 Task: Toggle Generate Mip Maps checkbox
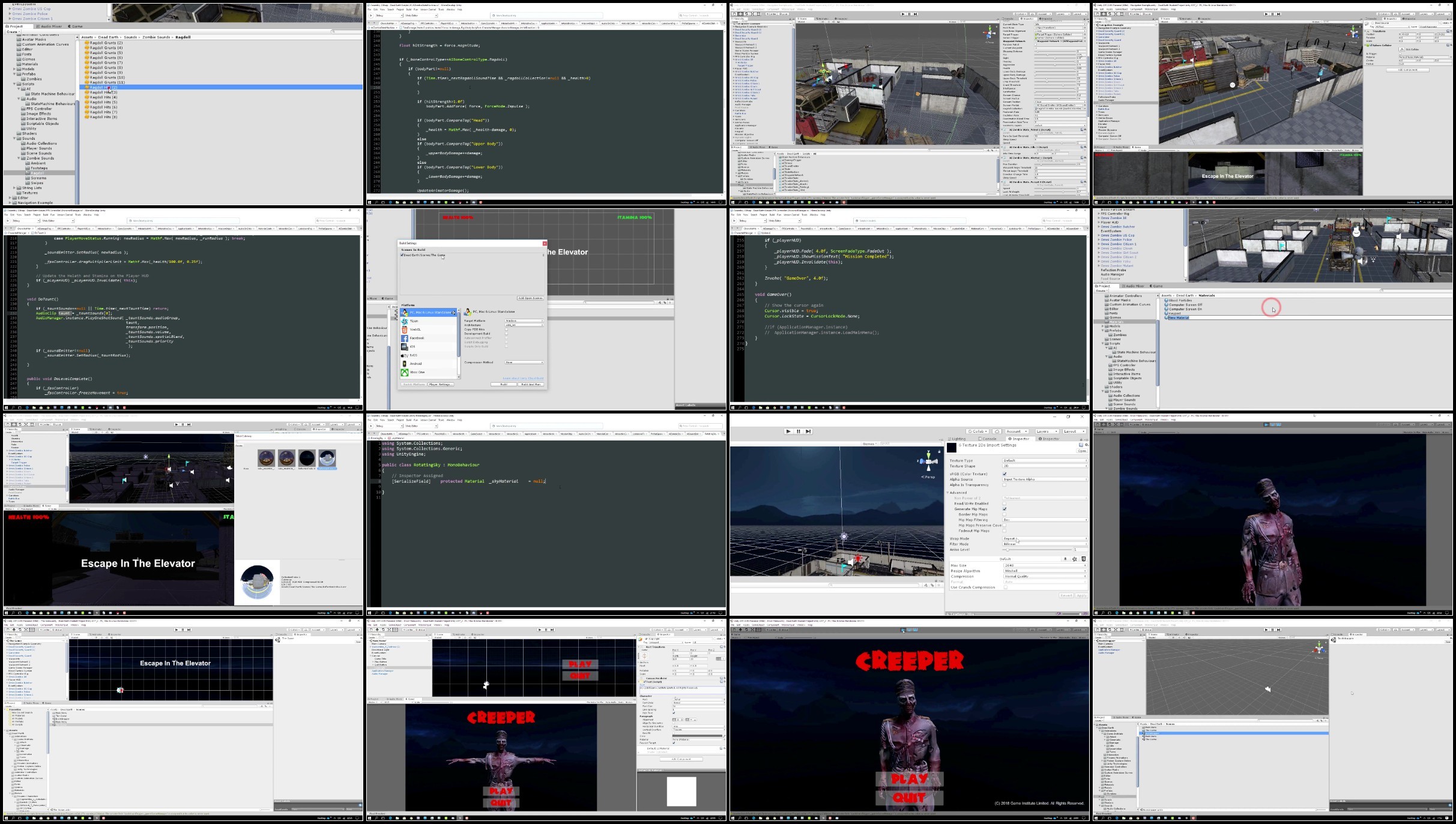1004,509
